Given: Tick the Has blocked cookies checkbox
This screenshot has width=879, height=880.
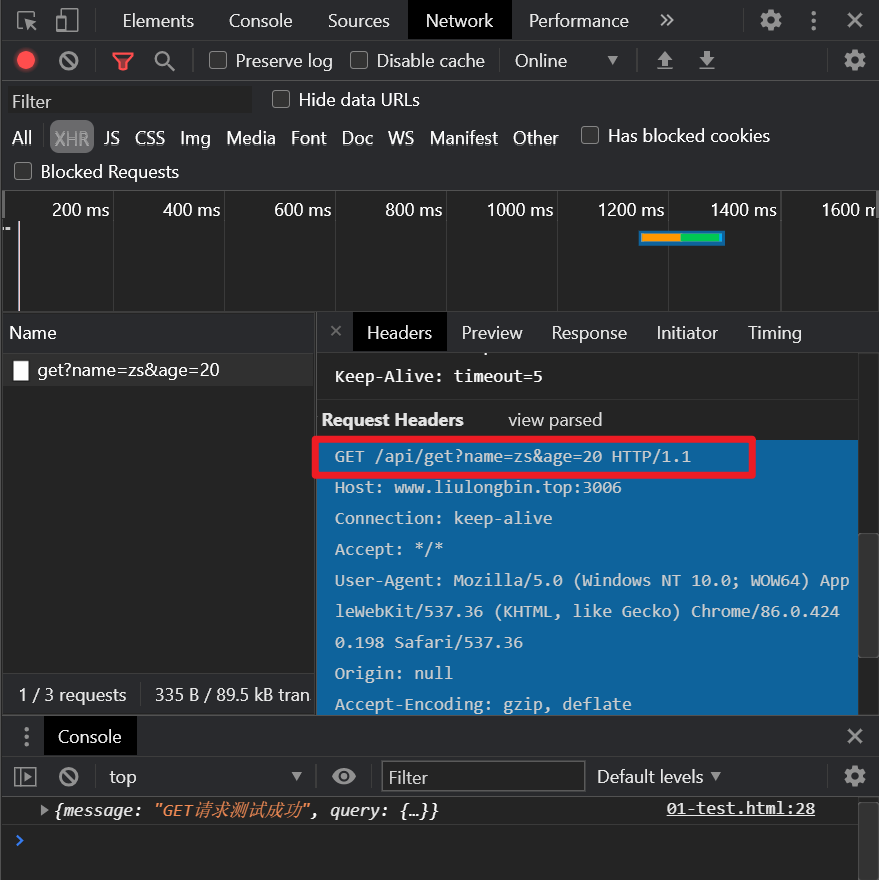Looking at the screenshot, I should (590, 135).
